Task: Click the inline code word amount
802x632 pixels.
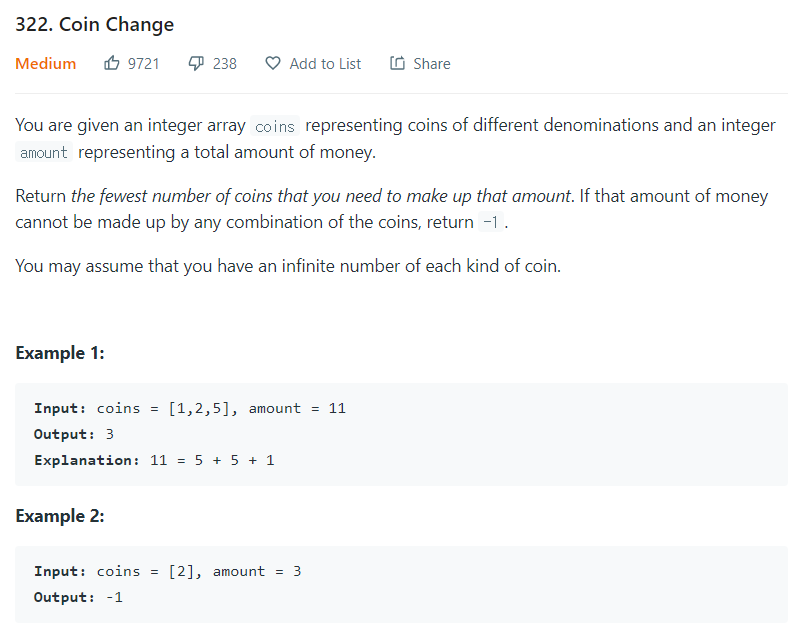Action: (x=44, y=153)
